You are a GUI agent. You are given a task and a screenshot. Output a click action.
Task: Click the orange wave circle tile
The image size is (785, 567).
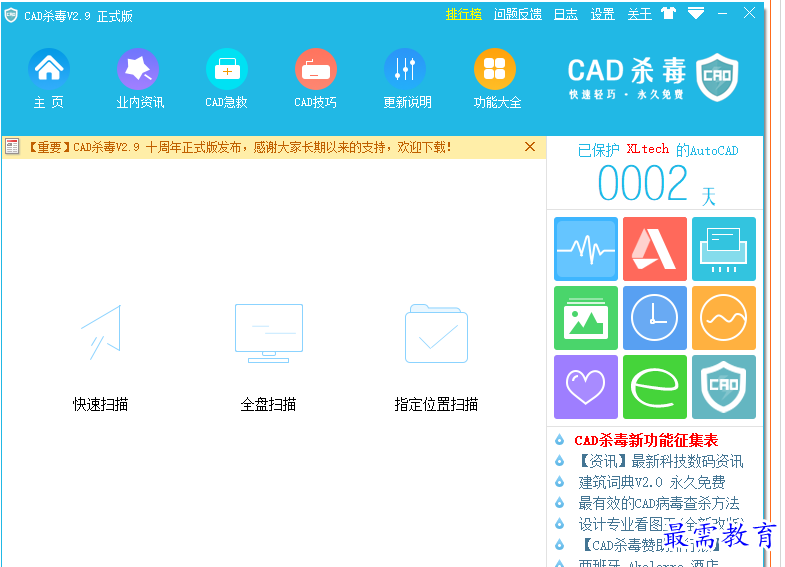point(724,318)
